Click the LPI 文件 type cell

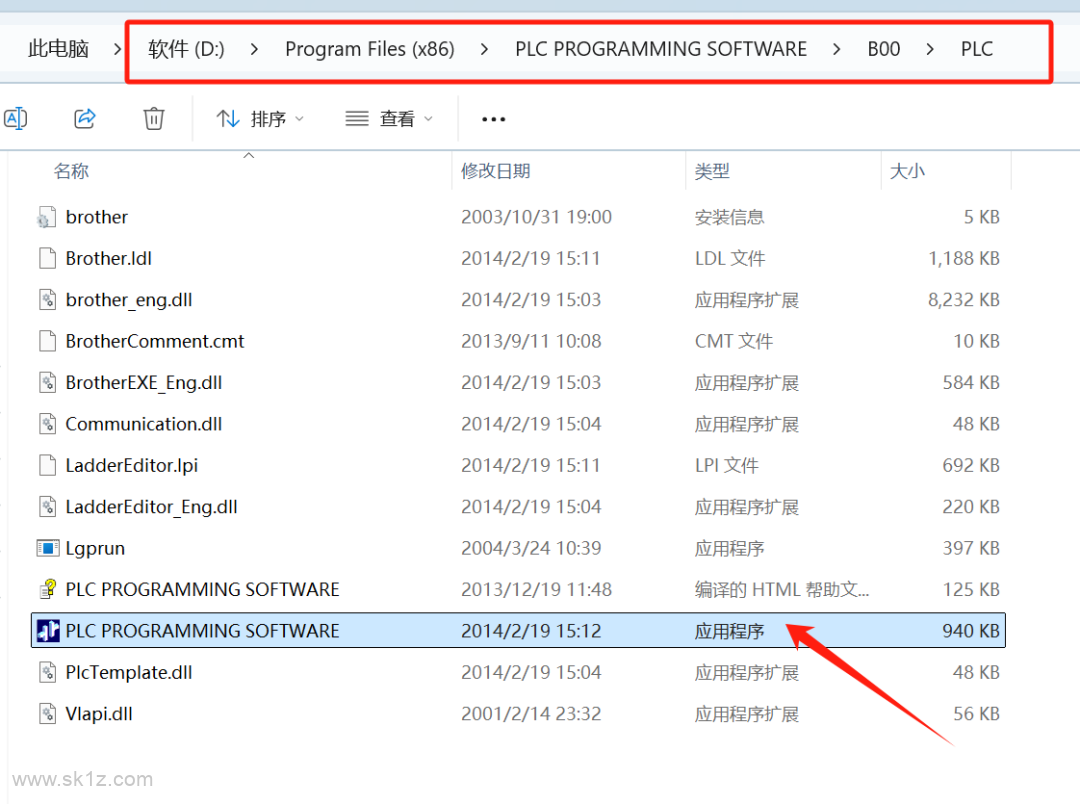(727, 465)
